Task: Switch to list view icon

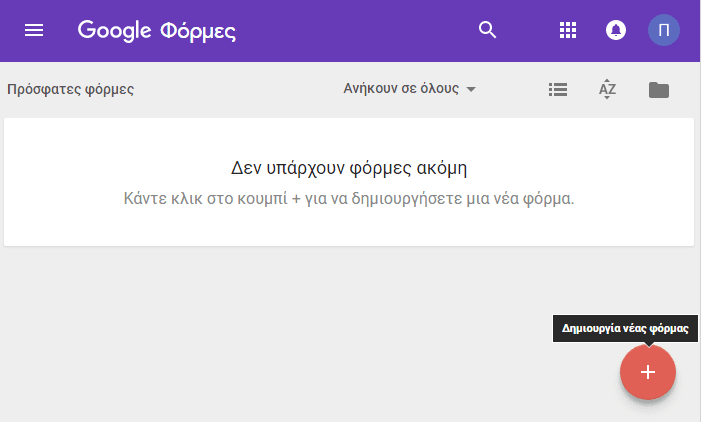Action: pos(558,89)
